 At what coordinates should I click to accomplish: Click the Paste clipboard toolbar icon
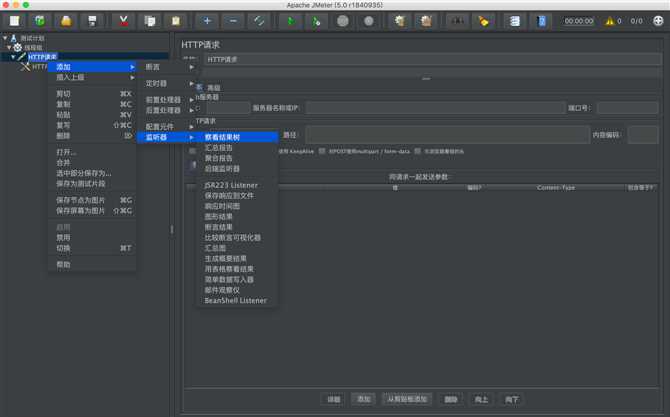[x=176, y=21]
